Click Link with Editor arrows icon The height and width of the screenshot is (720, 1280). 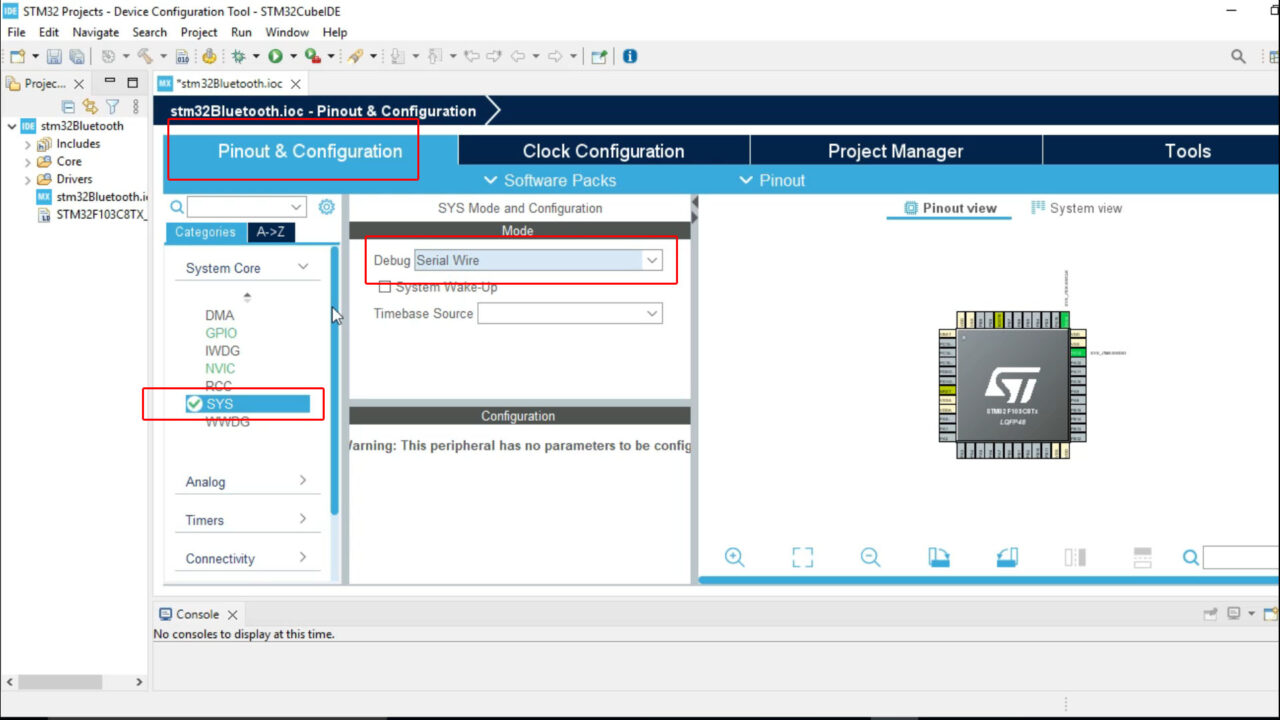point(90,106)
